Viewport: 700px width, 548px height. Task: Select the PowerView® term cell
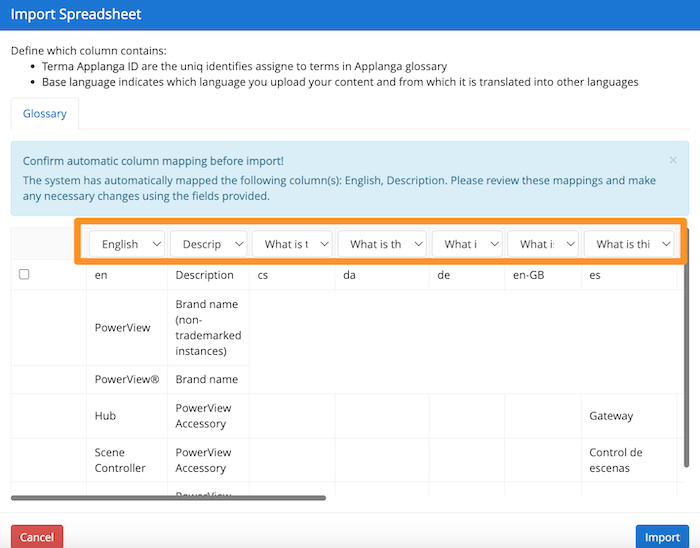coord(127,380)
